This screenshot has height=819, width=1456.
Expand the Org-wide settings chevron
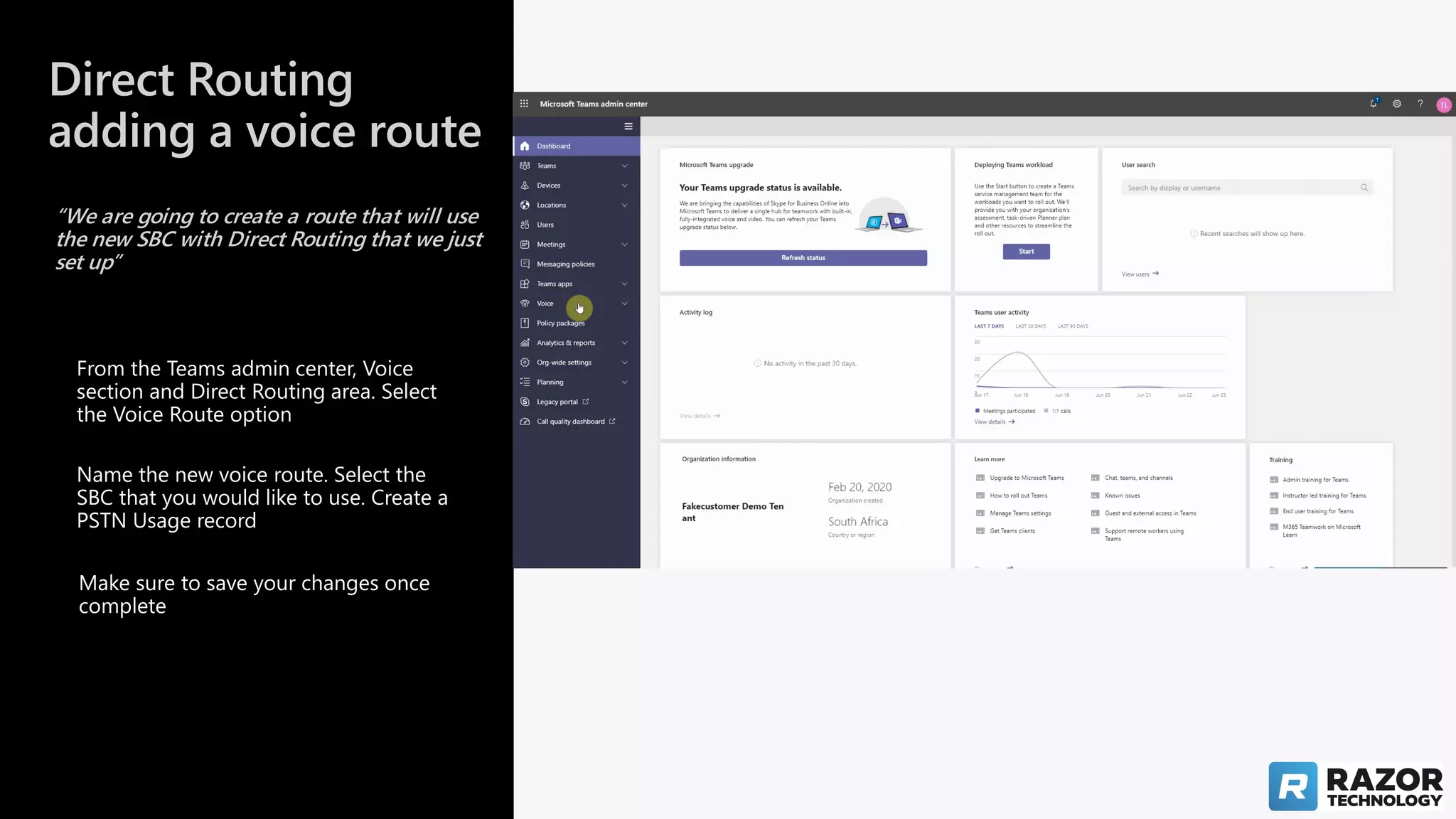click(625, 363)
